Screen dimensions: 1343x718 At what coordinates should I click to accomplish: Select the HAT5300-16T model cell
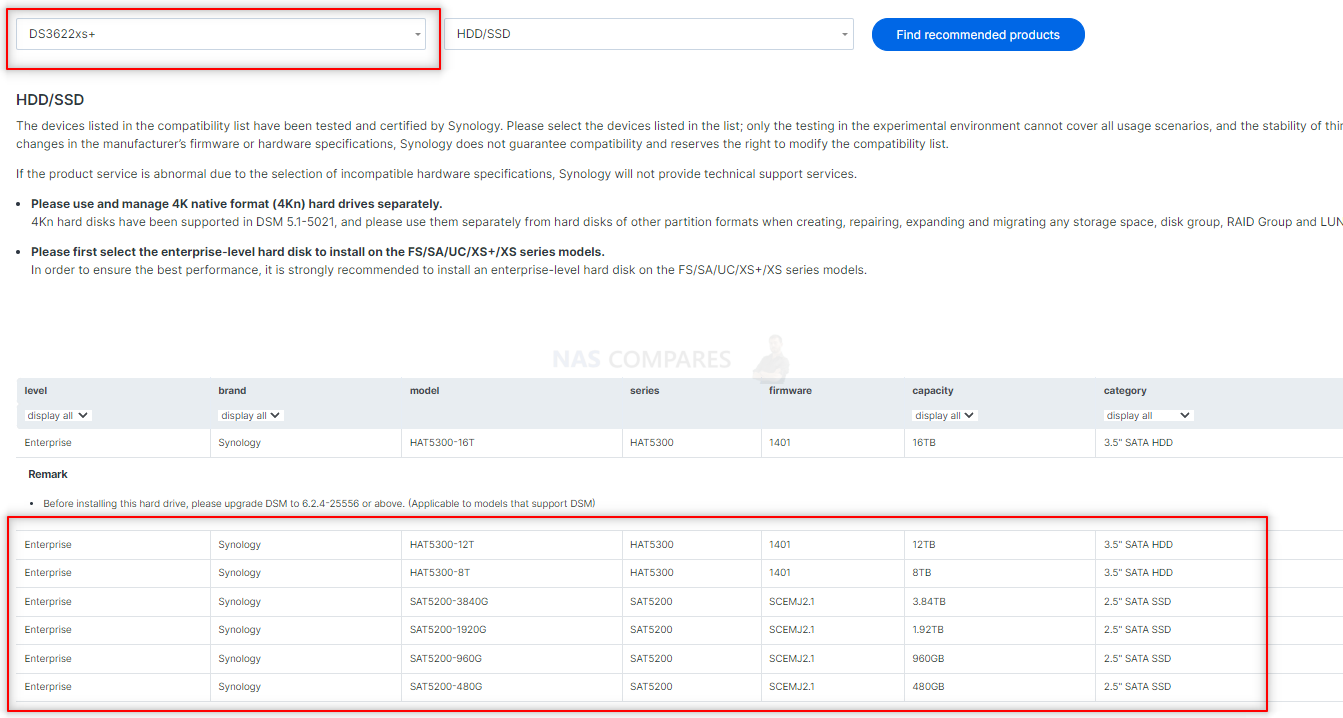point(442,443)
